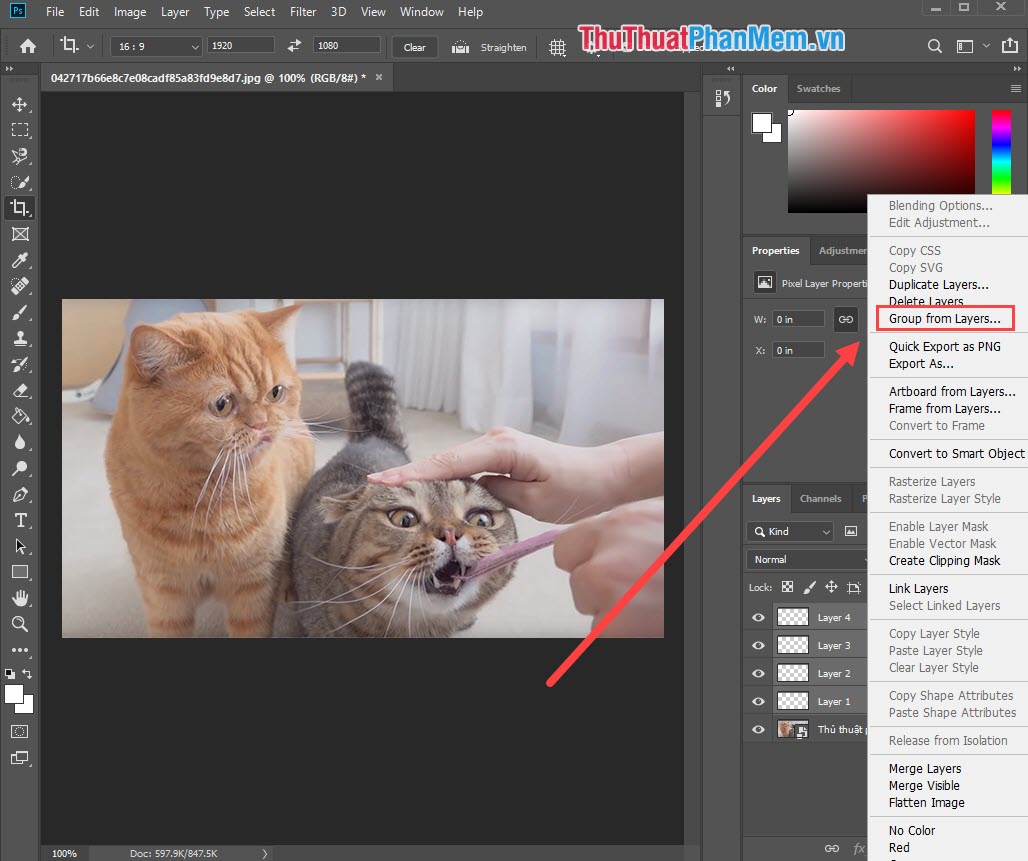Open the crop aspect ratio dropdown showing 16:9
Viewport: 1028px width, 861px height.
[x=155, y=46]
